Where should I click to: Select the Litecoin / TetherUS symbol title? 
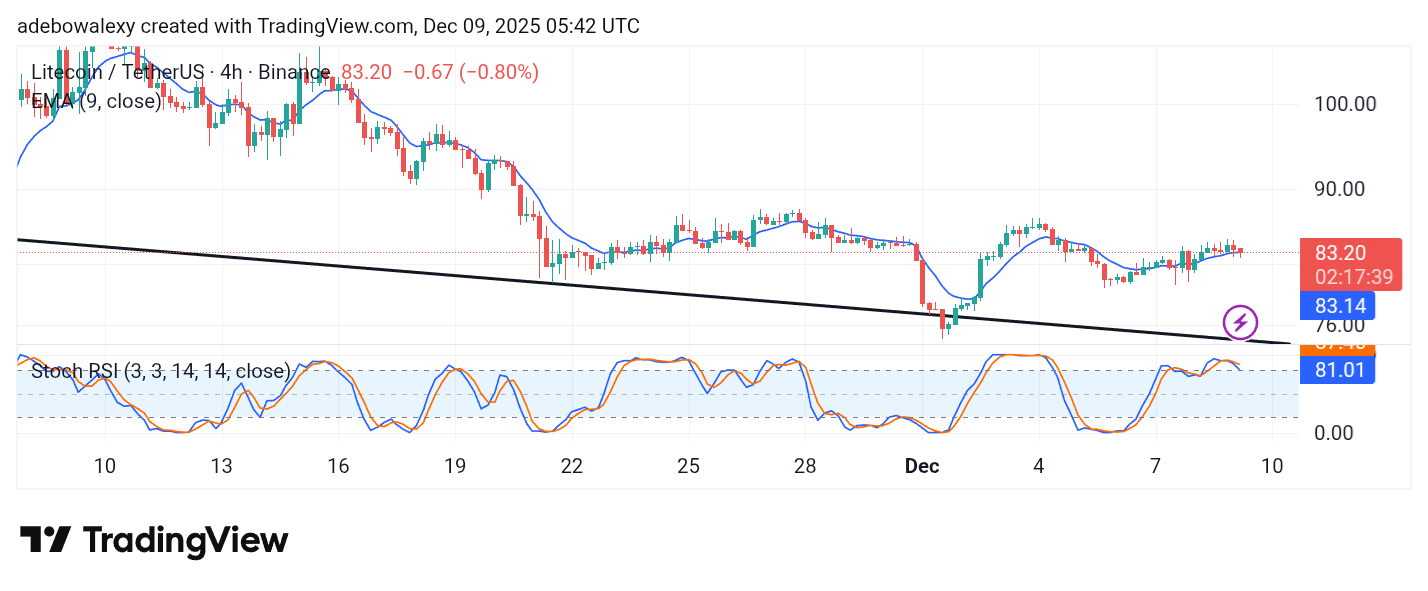(181, 72)
